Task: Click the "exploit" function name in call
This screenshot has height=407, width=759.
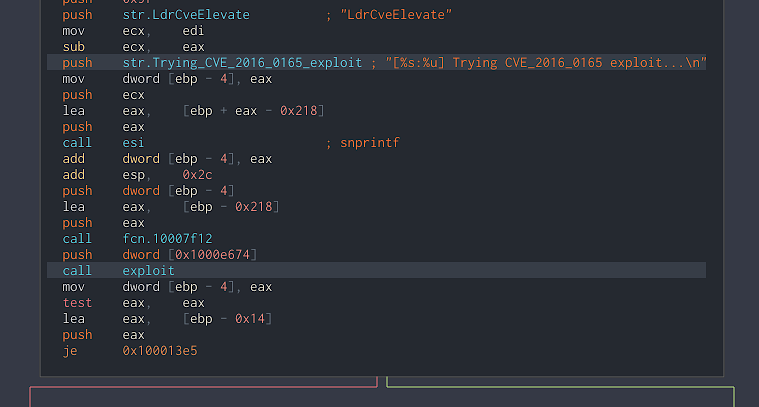Action: pyautogui.click(x=149, y=271)
